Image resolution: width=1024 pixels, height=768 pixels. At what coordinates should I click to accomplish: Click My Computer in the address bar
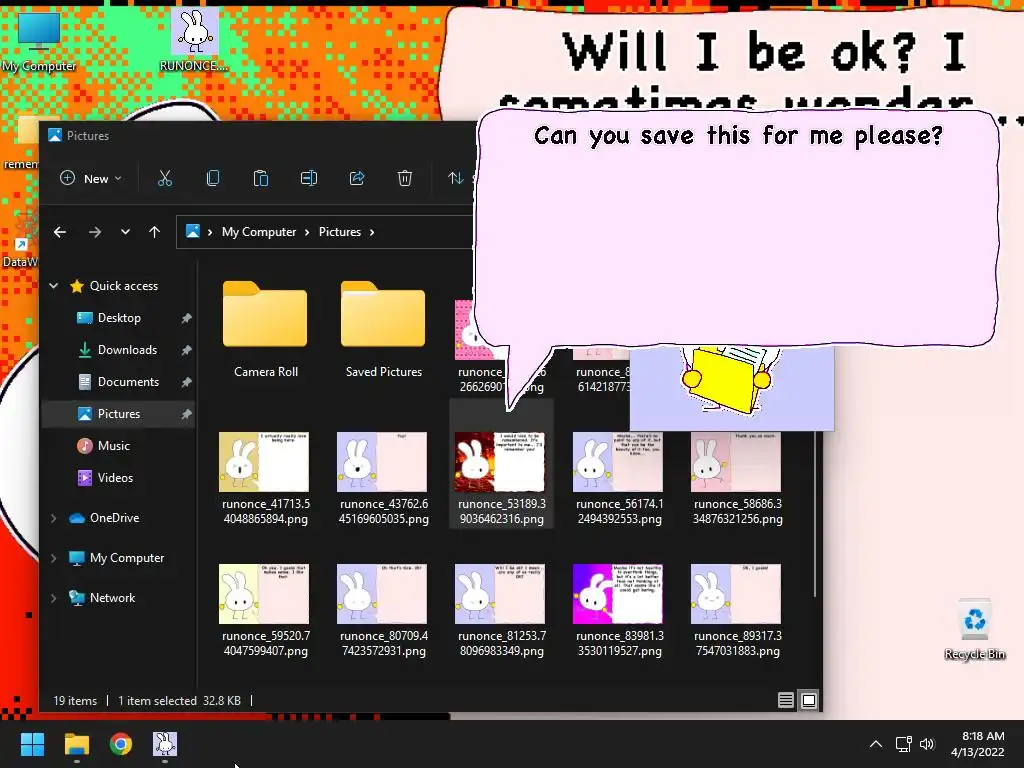(259, 232)
